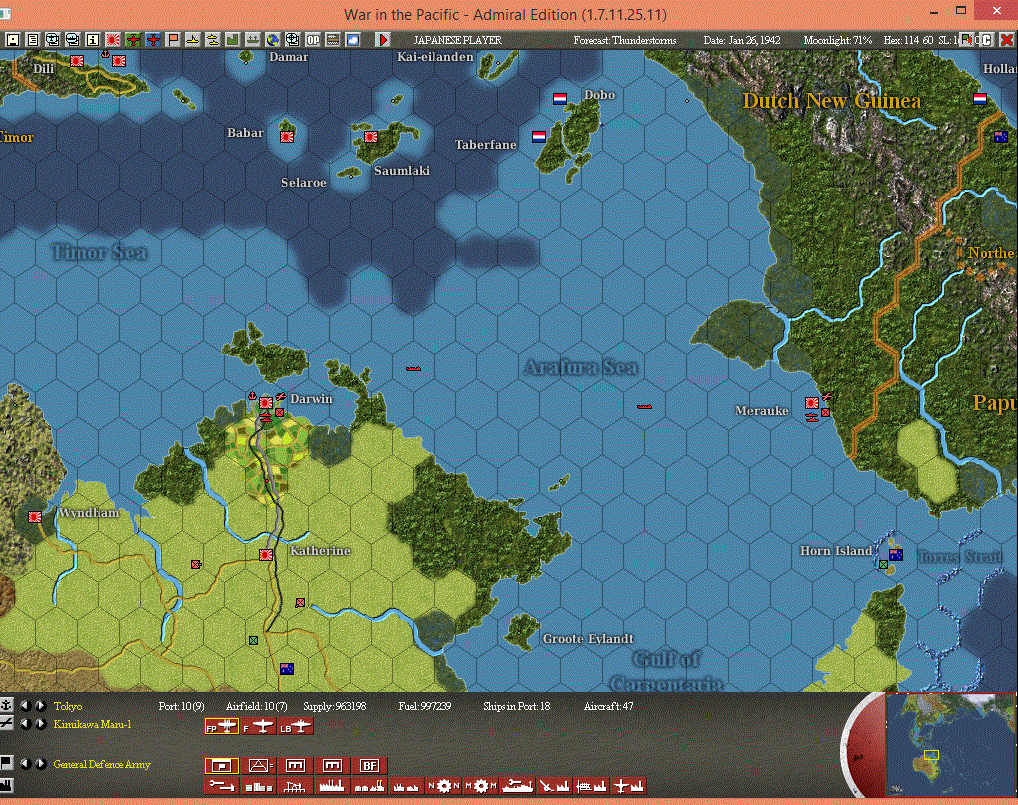Image resolution: width=1018 pixels, height=805 pixels.
Task: Select the Japanese base at Darwin
Action: (266, 403)
